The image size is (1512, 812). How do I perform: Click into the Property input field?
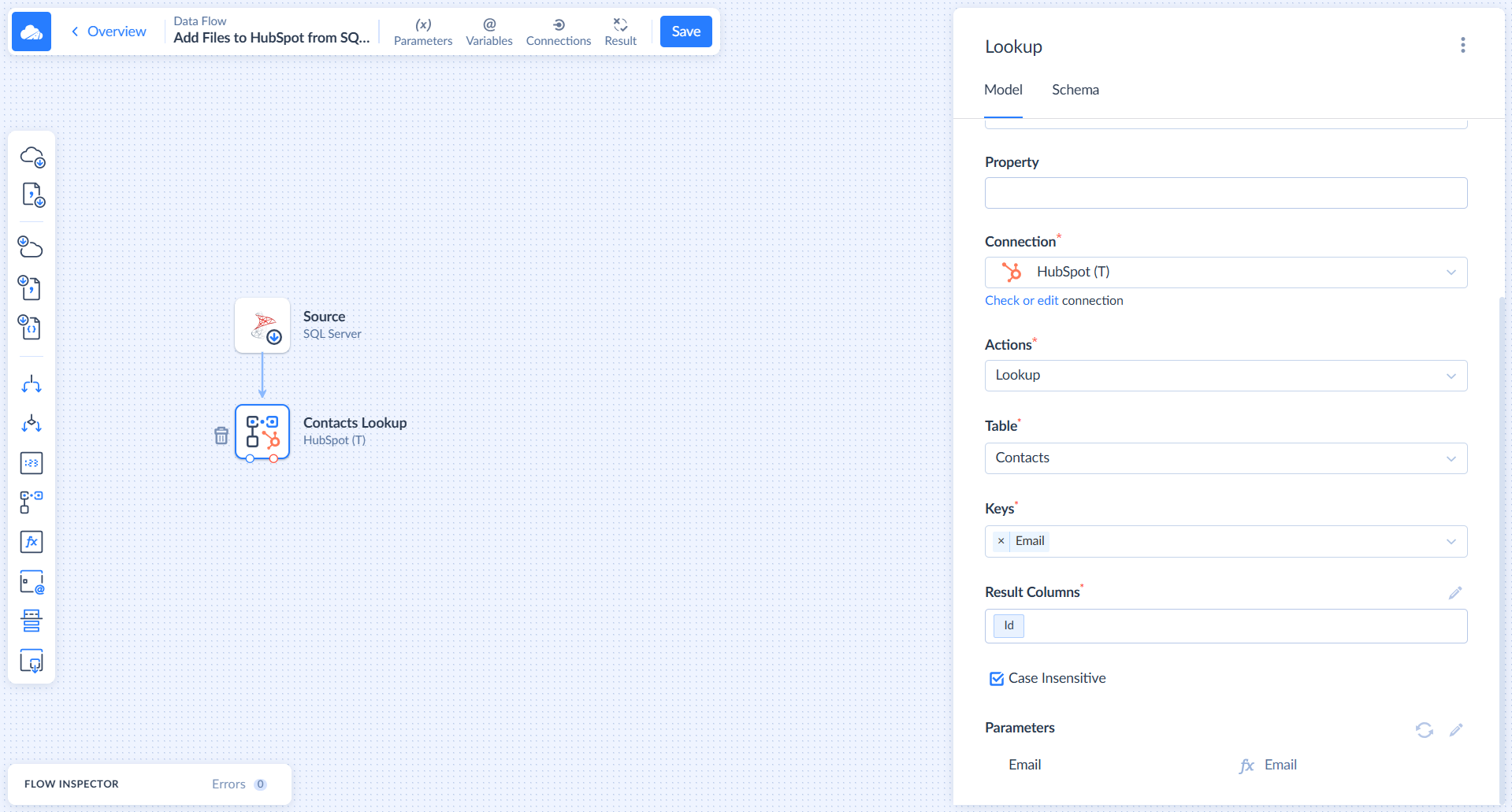coord(1225,193)
